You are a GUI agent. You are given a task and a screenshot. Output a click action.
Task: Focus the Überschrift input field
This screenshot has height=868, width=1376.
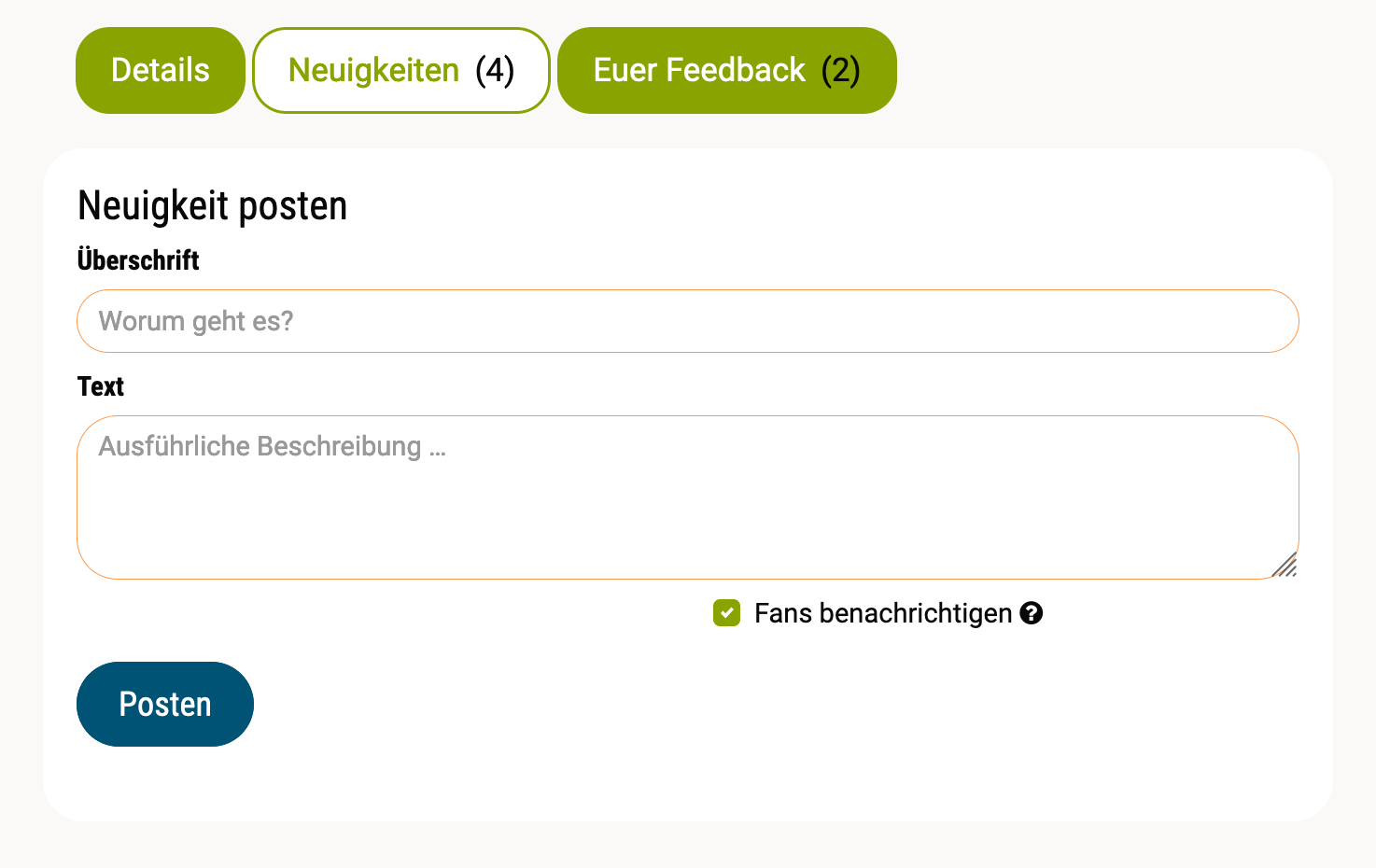pos(687,321)
